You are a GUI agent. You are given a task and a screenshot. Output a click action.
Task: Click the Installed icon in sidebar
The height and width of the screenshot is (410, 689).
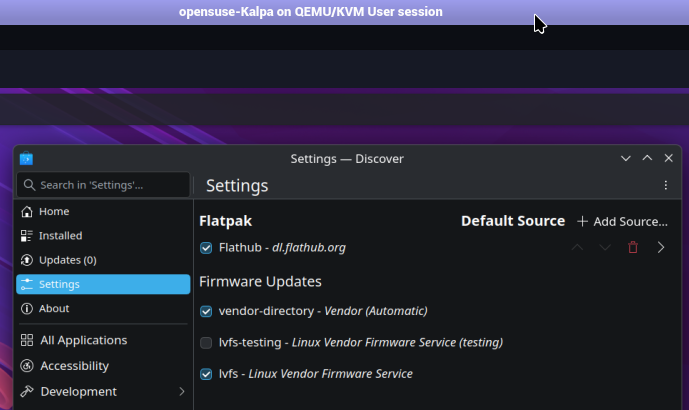[27, 236]
